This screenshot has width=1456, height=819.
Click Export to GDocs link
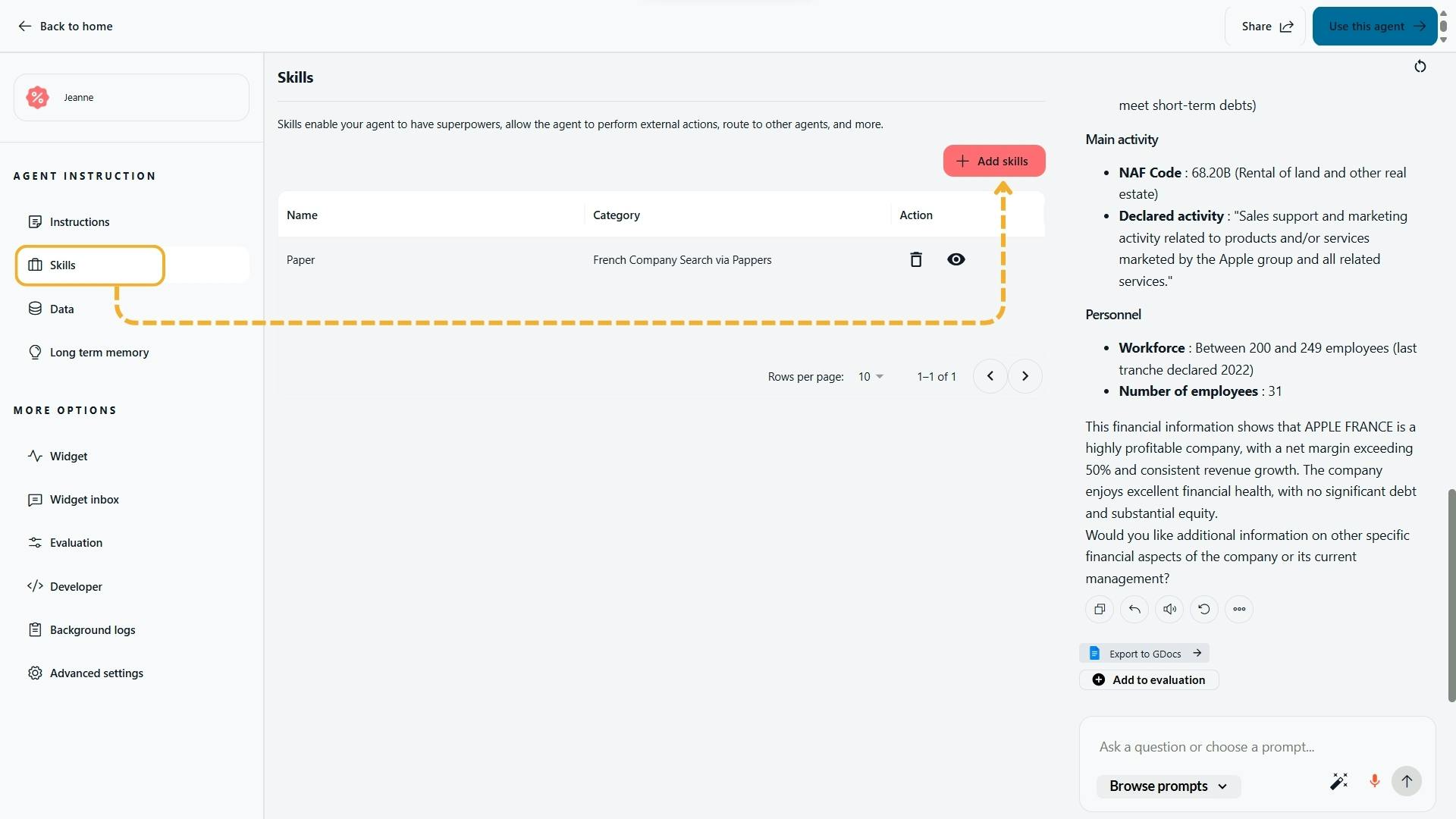[x=1144, y=654]
